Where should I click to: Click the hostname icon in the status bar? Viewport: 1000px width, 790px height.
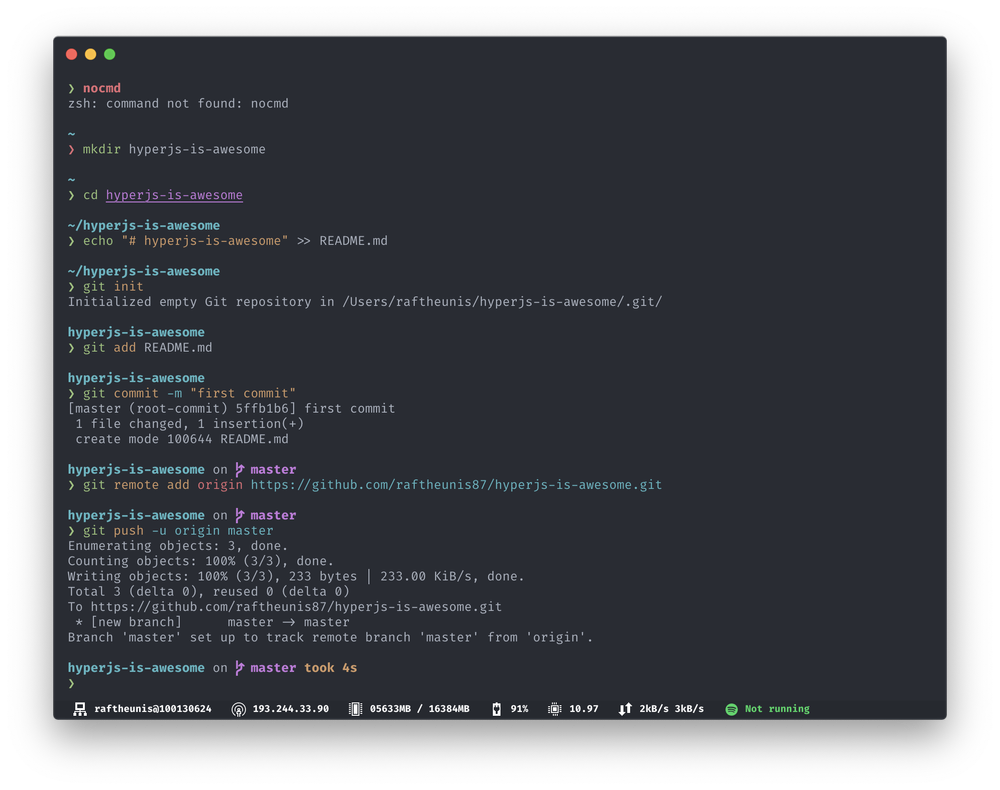point(80,708)
